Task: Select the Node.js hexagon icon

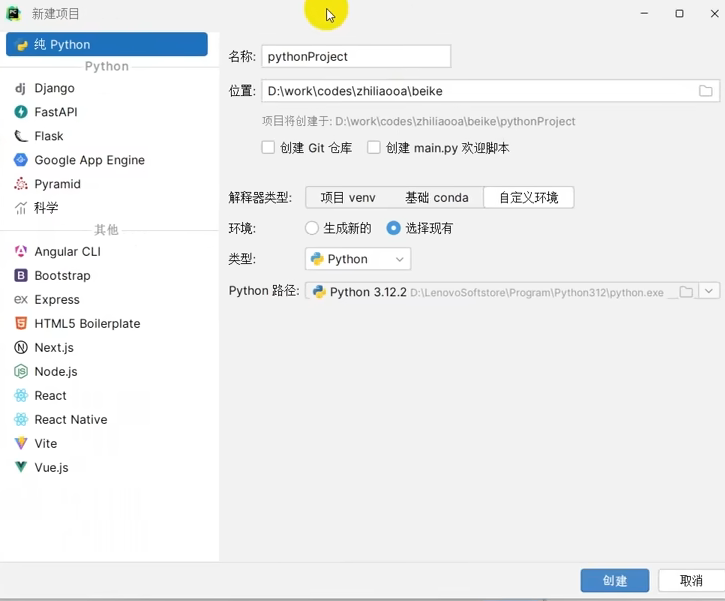Action: tap(21, 371)
